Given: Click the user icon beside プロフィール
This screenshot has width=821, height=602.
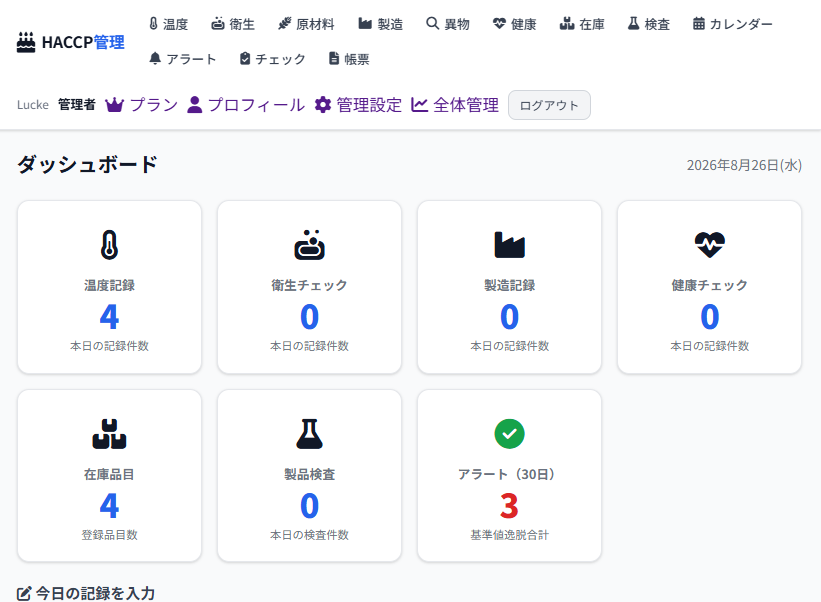Looking at the screenshot, I should 195,105.
